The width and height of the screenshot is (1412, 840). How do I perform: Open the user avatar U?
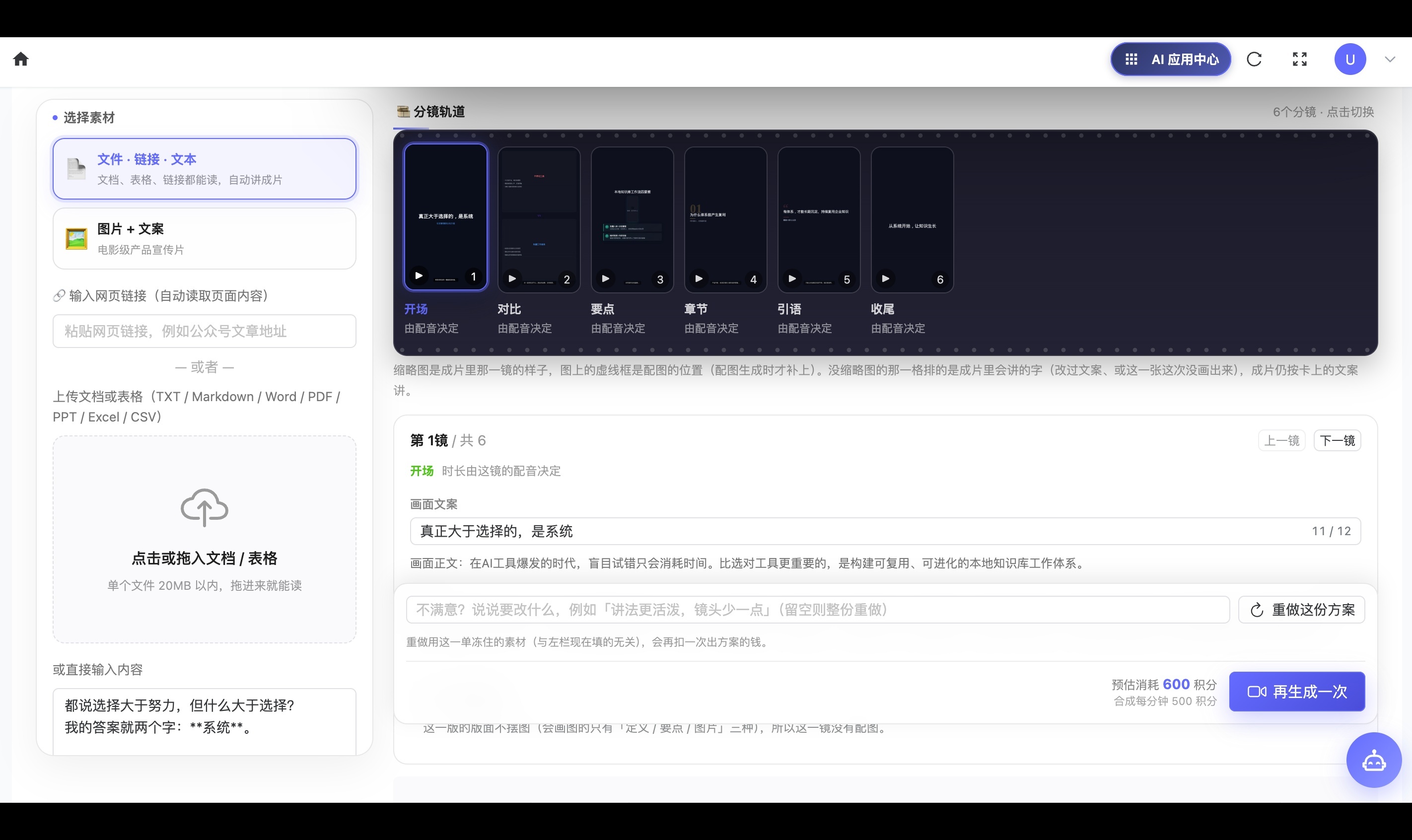pyautogui.click(x=1350, y=60)
